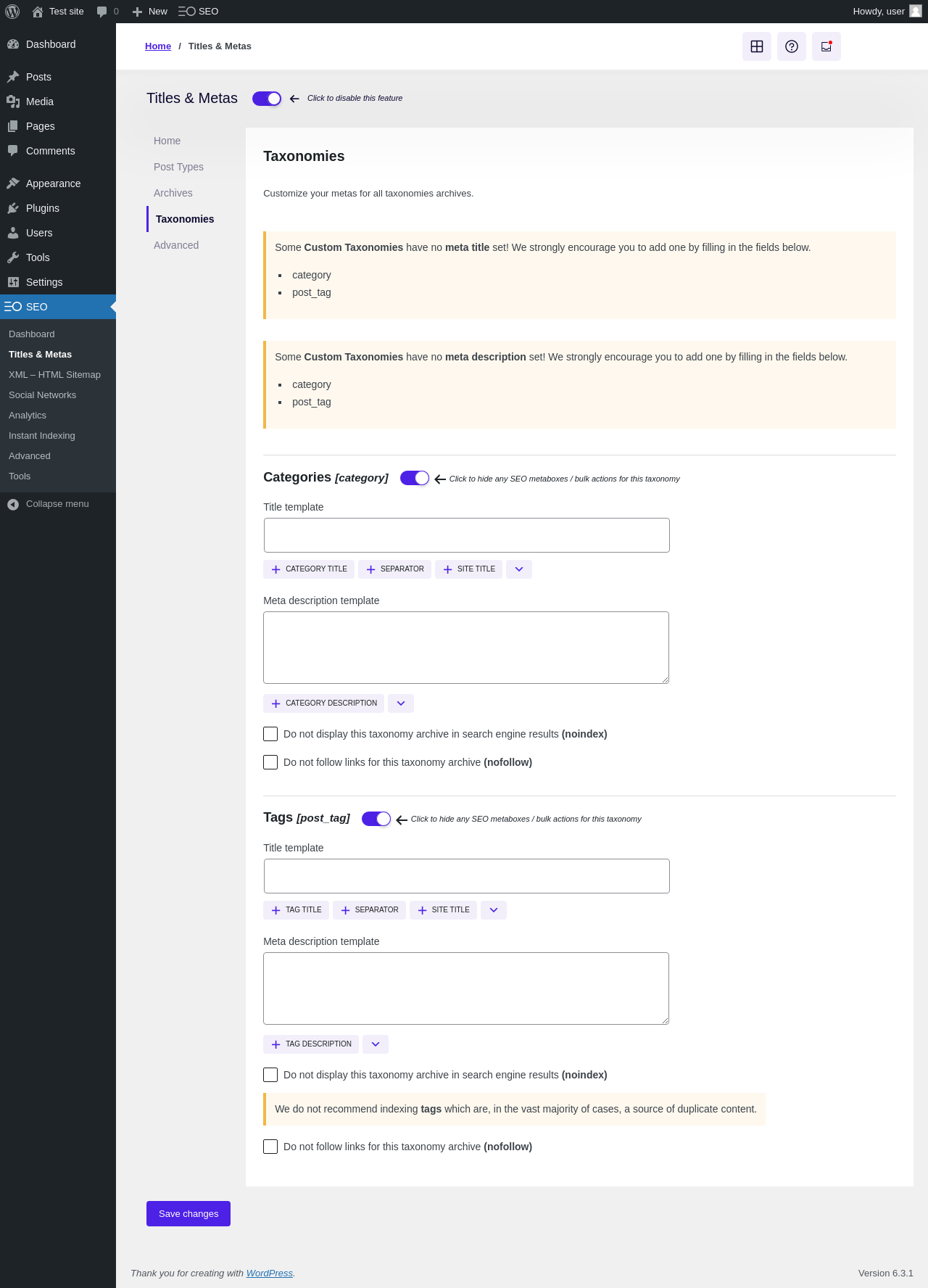Go to Dashboard in the sidebar
This screenshot has width=928, height=1288.
[58, 44]
